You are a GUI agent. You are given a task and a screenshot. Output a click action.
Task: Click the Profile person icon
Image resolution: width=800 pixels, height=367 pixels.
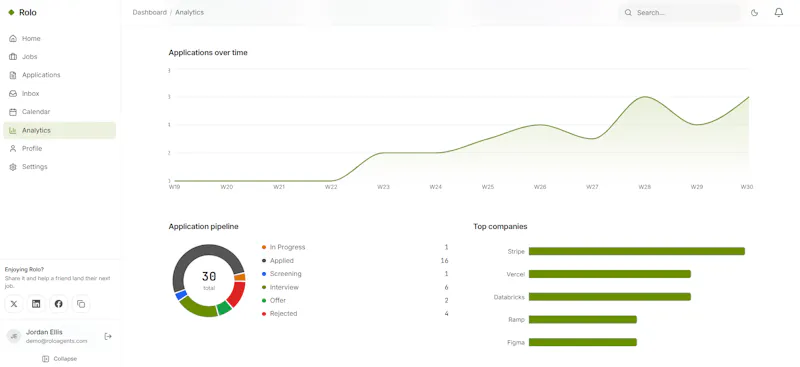[13, 149]
